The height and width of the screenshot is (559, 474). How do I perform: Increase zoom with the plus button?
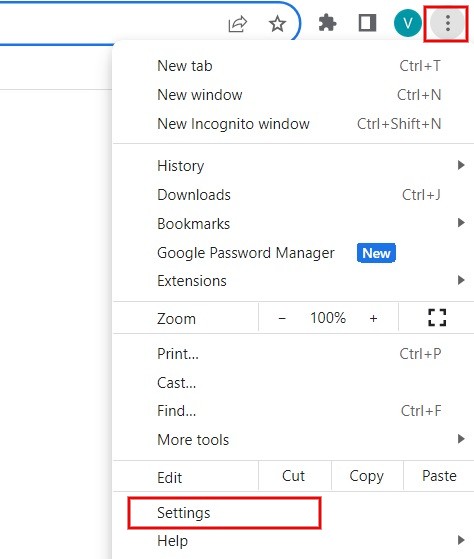(x=373, y=318)
